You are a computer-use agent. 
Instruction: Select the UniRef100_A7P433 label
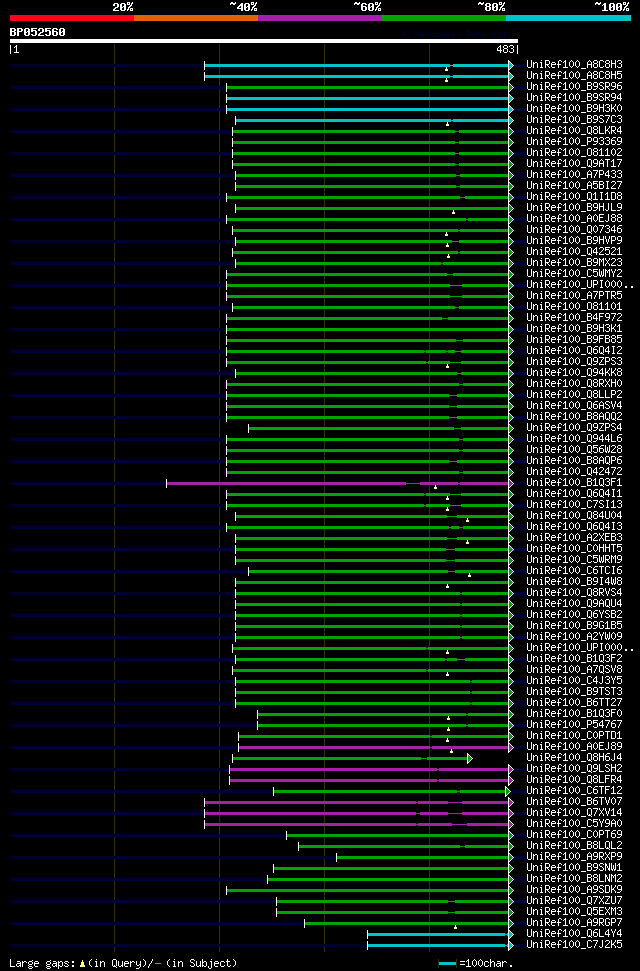point(574,175)
